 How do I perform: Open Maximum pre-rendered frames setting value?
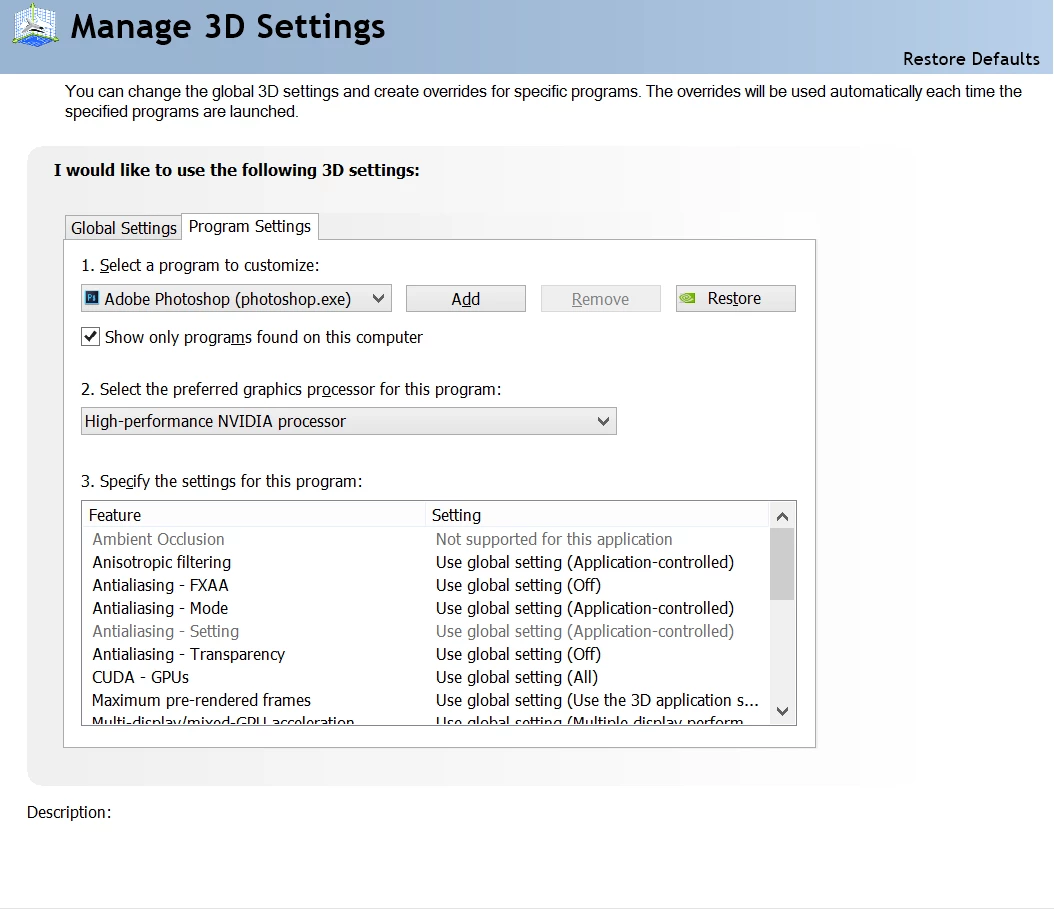pyautogui.click(x=597, y=700)
